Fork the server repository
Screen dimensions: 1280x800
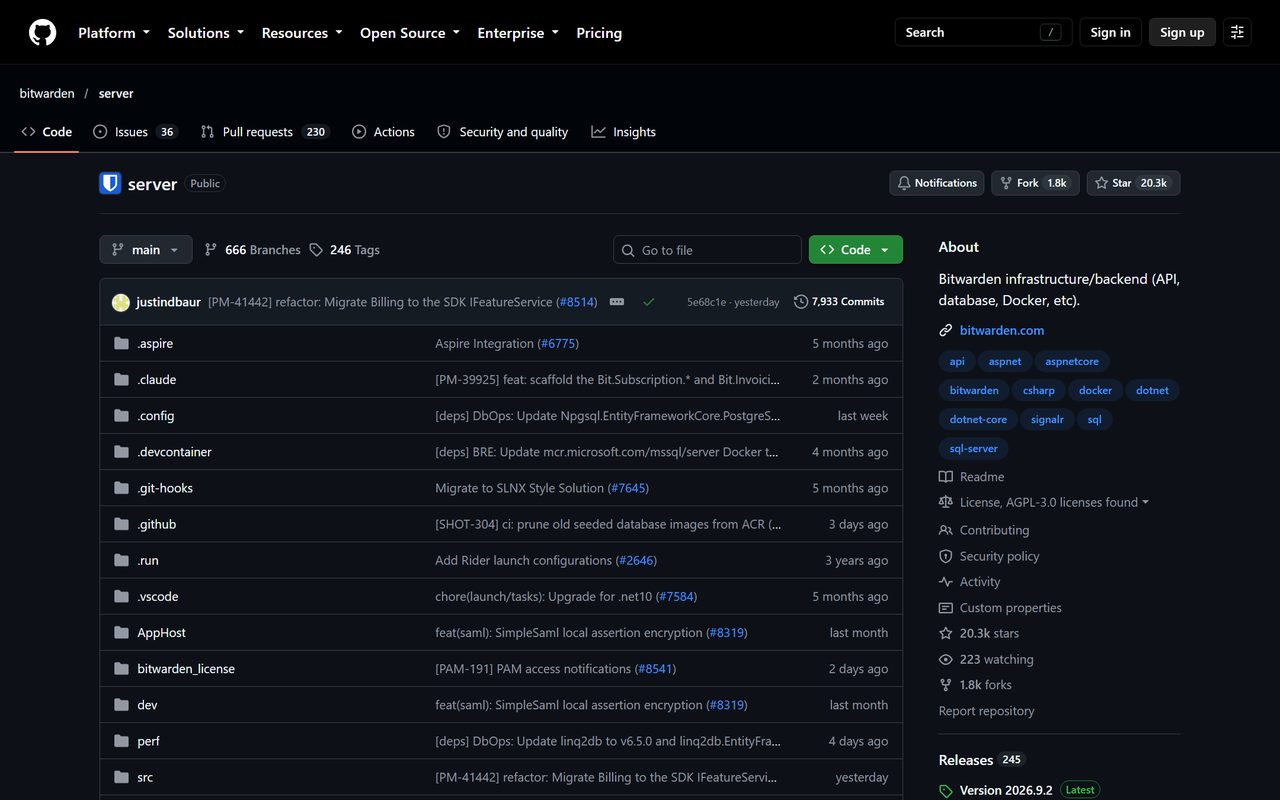(1035, 183)
